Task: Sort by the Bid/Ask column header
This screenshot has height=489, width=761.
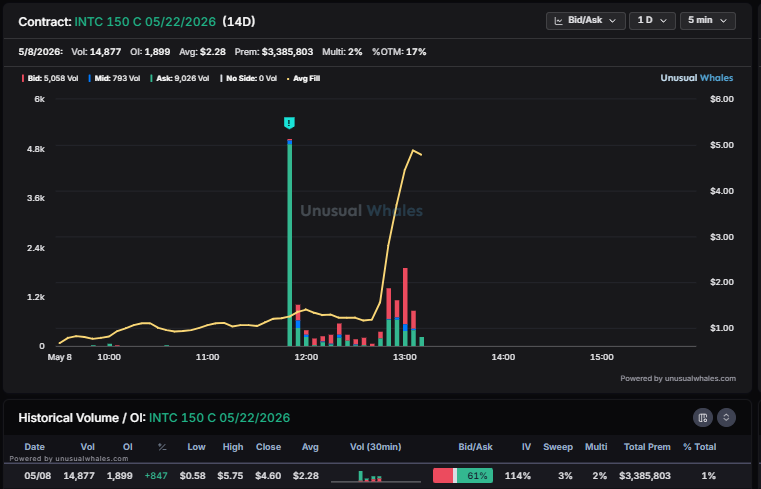Action: point(475,447)
